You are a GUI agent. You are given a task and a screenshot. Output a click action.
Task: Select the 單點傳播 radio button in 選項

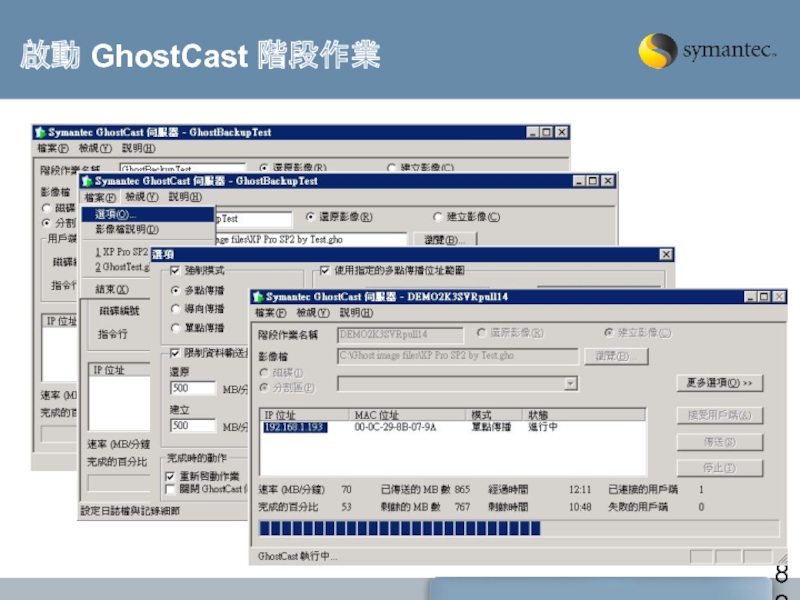[x=176, y=328]
